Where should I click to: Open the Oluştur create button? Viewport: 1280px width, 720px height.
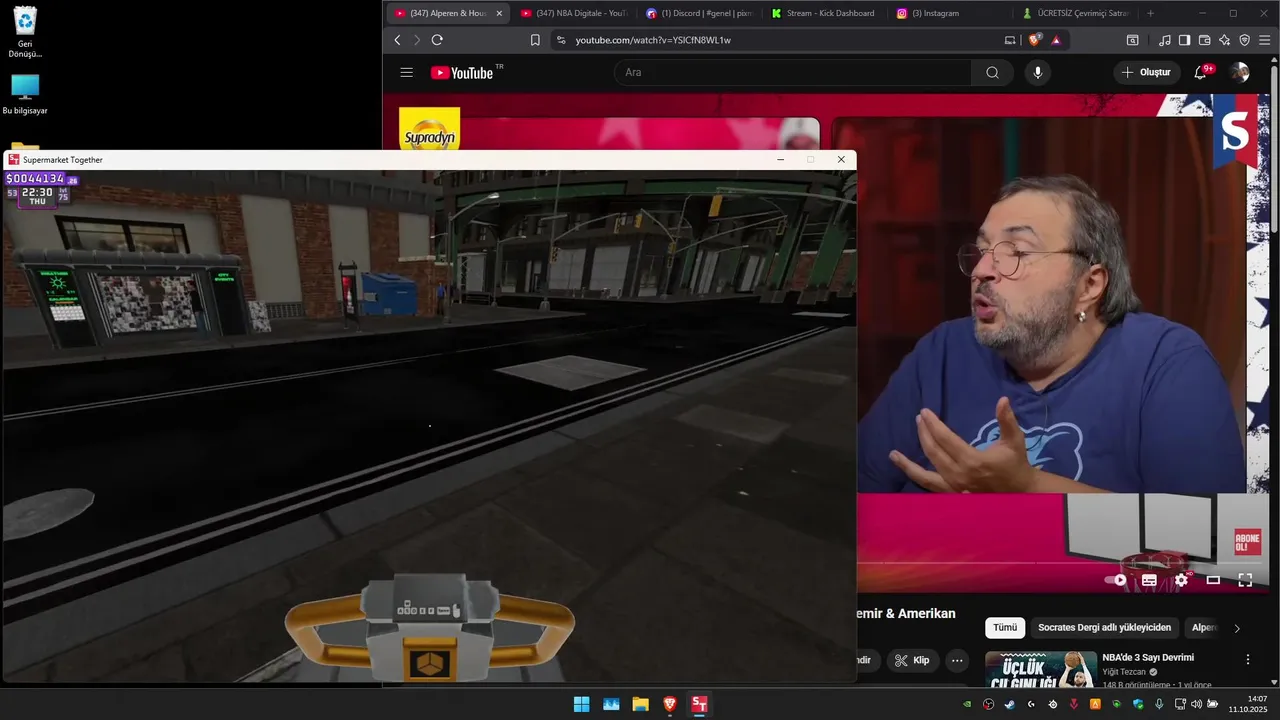(1146, 72)
